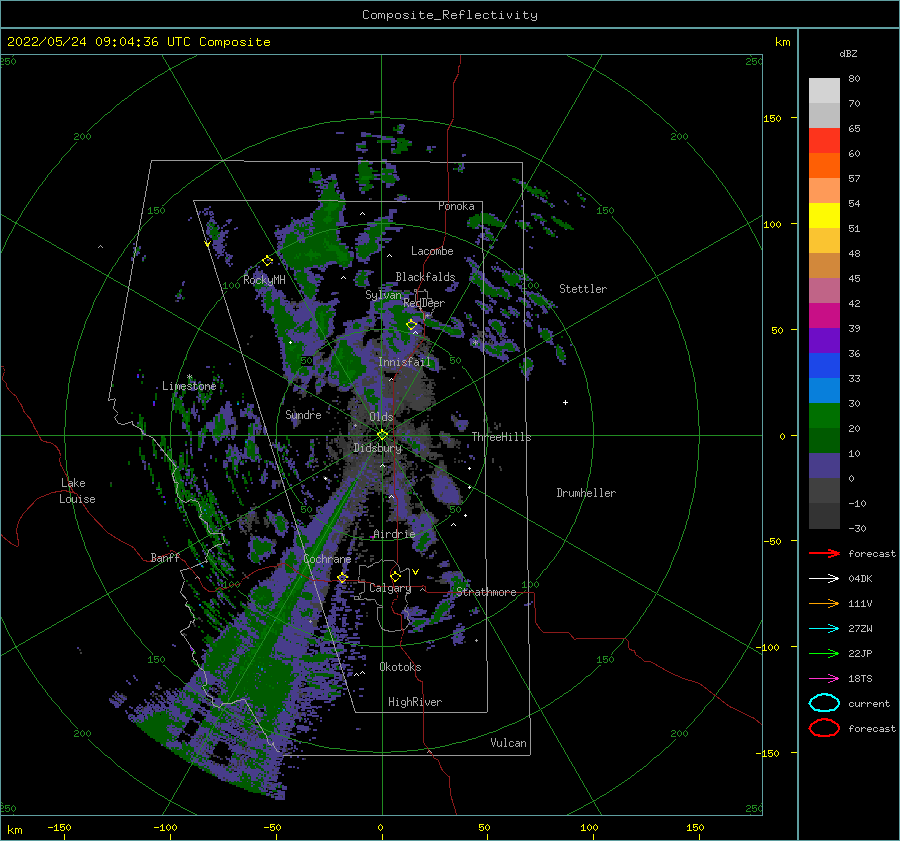Click the Calgary city label
The width and height of the screenshot is (900, 841).
(390, 588)
